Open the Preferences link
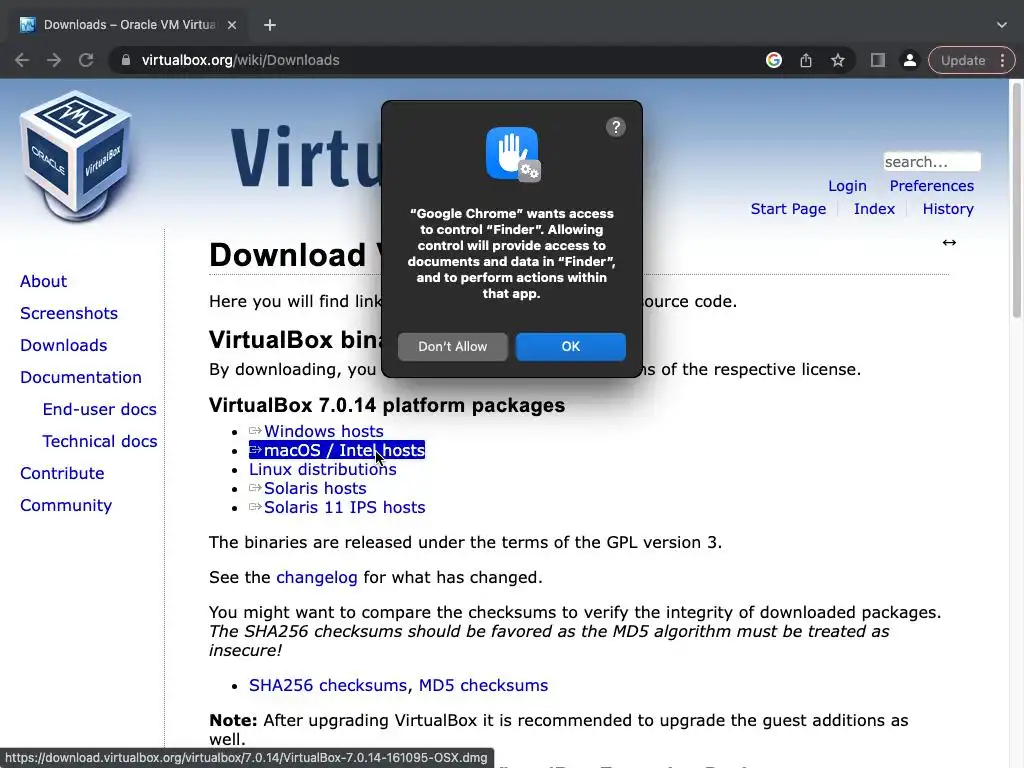 (x=931, y=185)
